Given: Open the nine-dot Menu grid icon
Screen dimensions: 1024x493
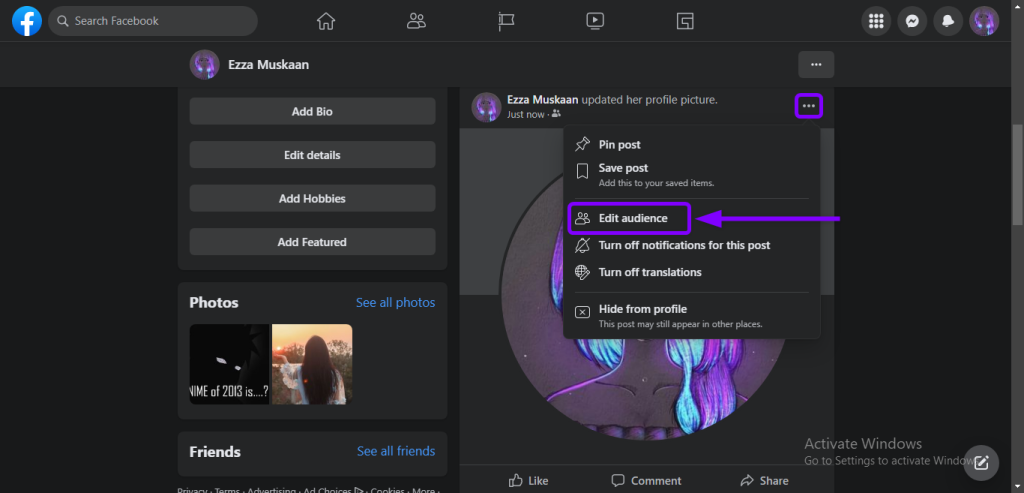Looking at the screenshot, I should (x=876, y=21).
